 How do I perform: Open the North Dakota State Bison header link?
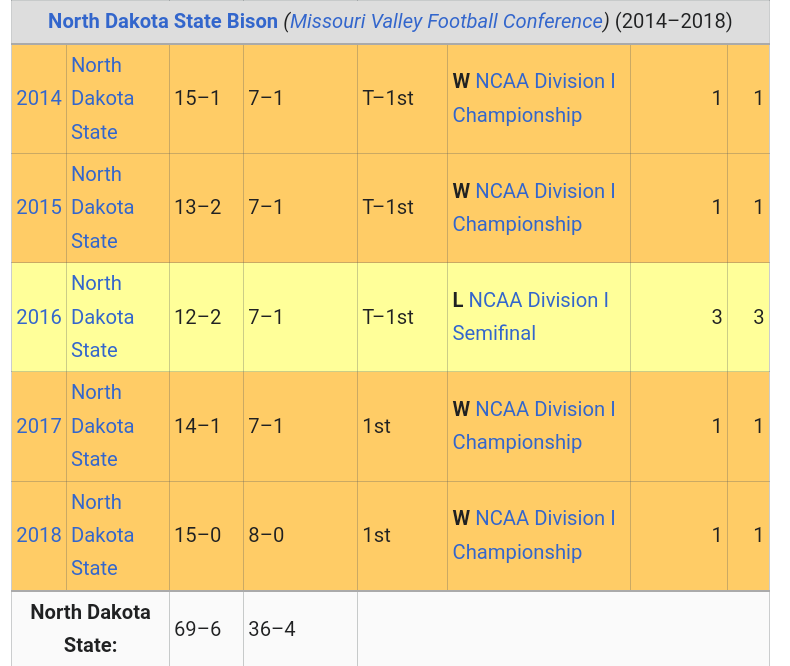[x=163, y=21]
